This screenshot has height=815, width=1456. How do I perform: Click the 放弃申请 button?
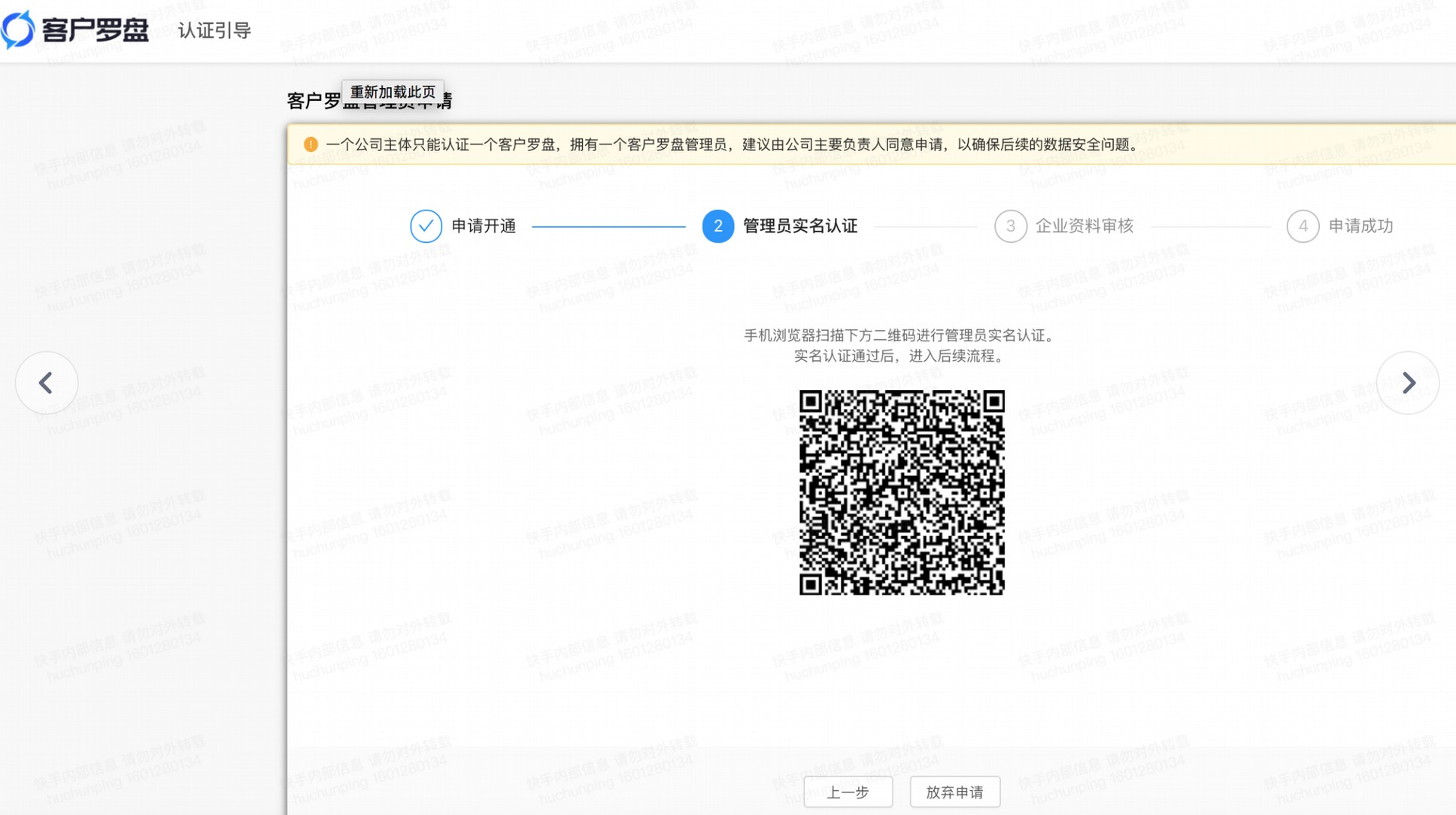(x=954, y=792)
